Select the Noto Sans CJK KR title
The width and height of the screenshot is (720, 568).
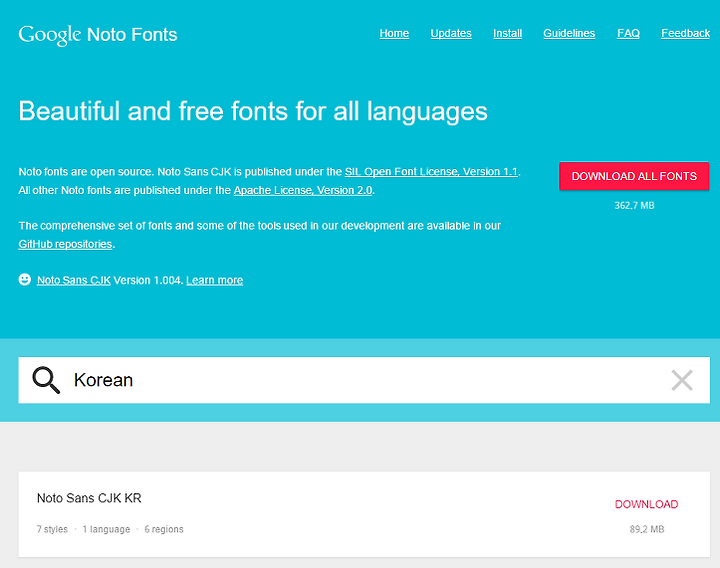89,498
